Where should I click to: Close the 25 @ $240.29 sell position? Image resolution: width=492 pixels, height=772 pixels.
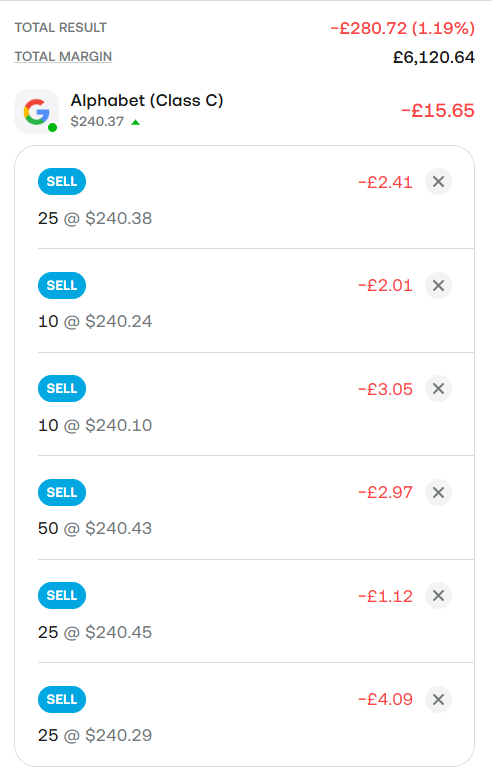pyautogui.click(x=438, y=699)
